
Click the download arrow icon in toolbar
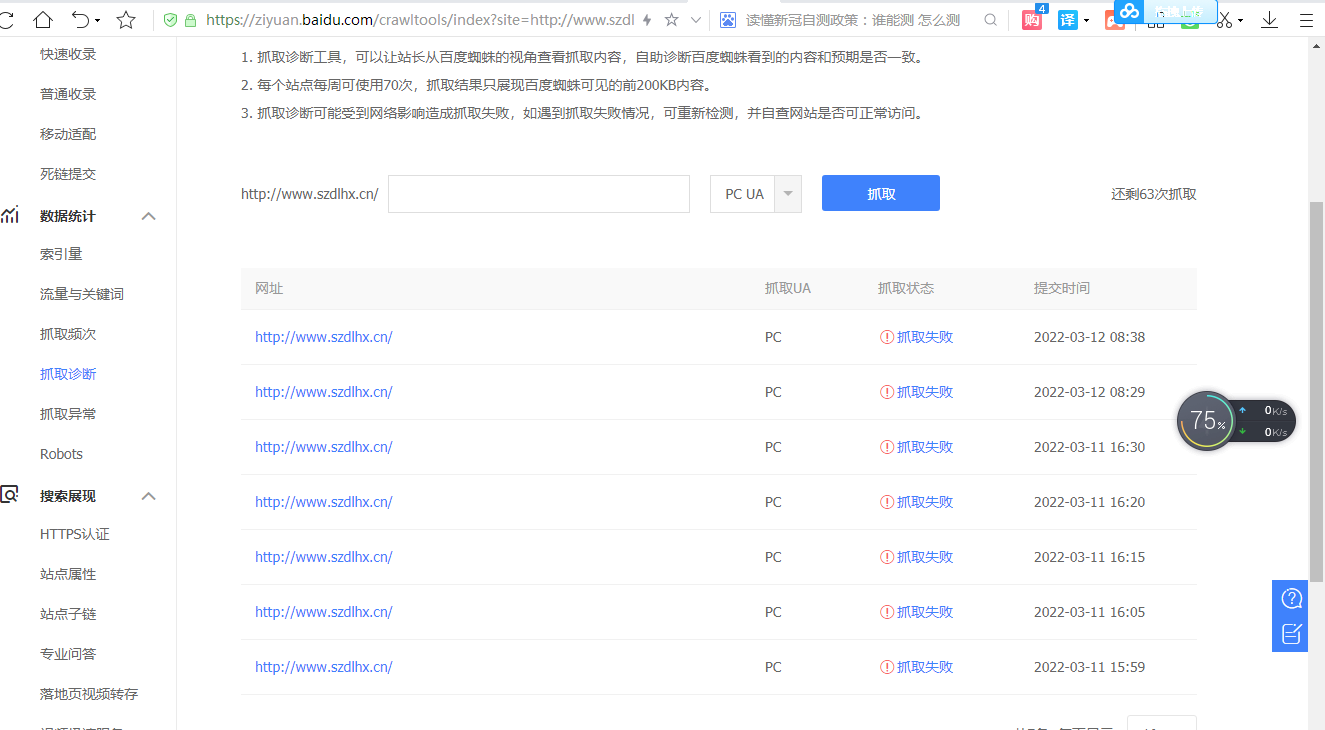[1268, 19]
